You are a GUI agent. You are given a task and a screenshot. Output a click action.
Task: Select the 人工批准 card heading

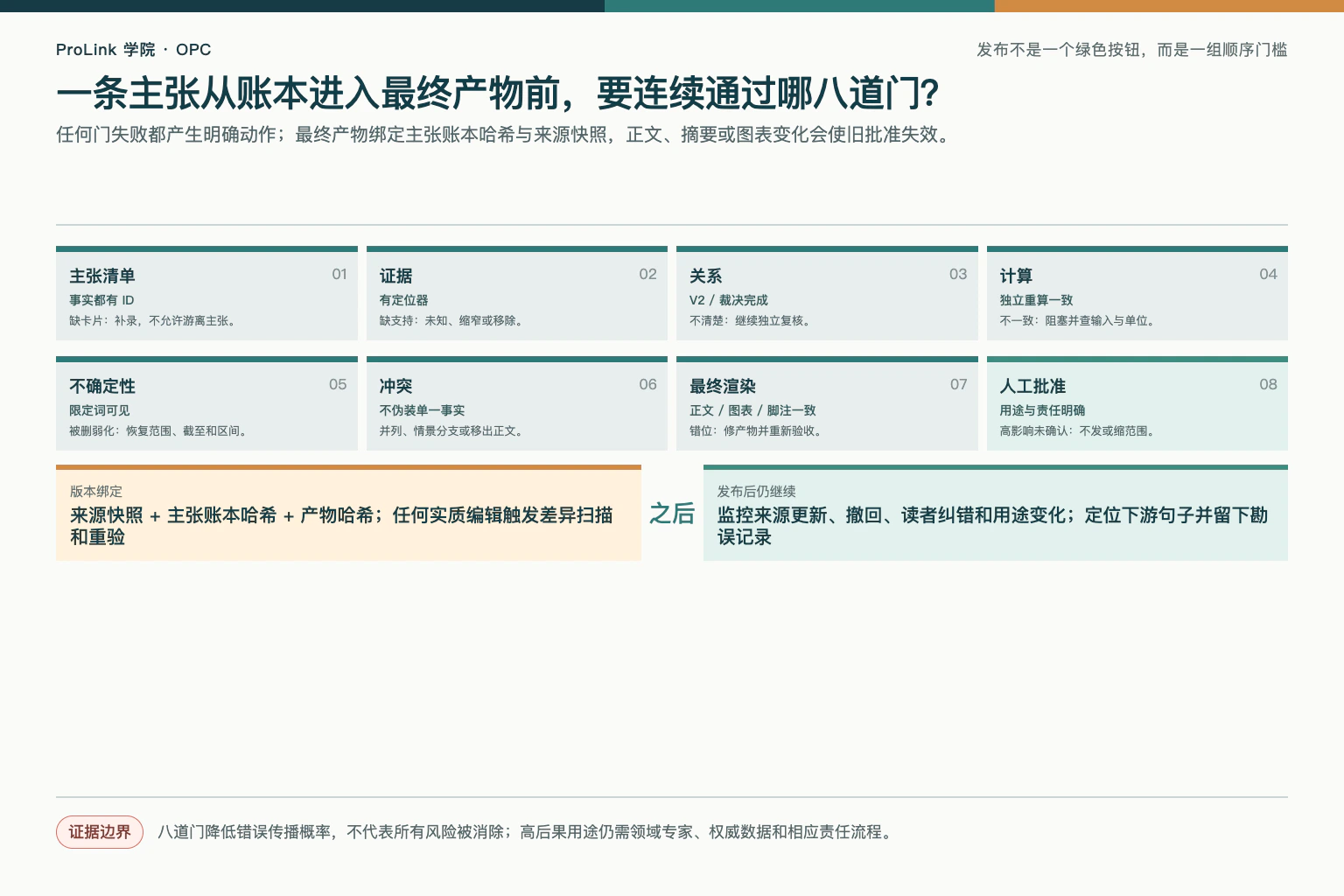(1032, 386)
